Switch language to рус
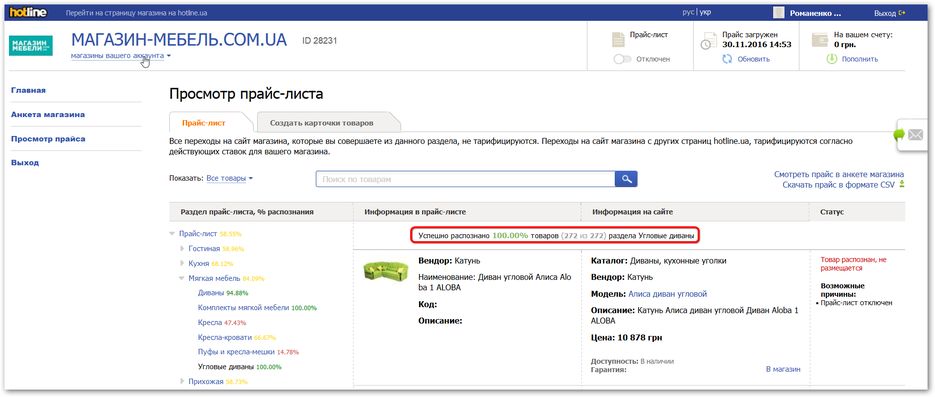Screen dimensions: 935x397 (x=688, y=13)
